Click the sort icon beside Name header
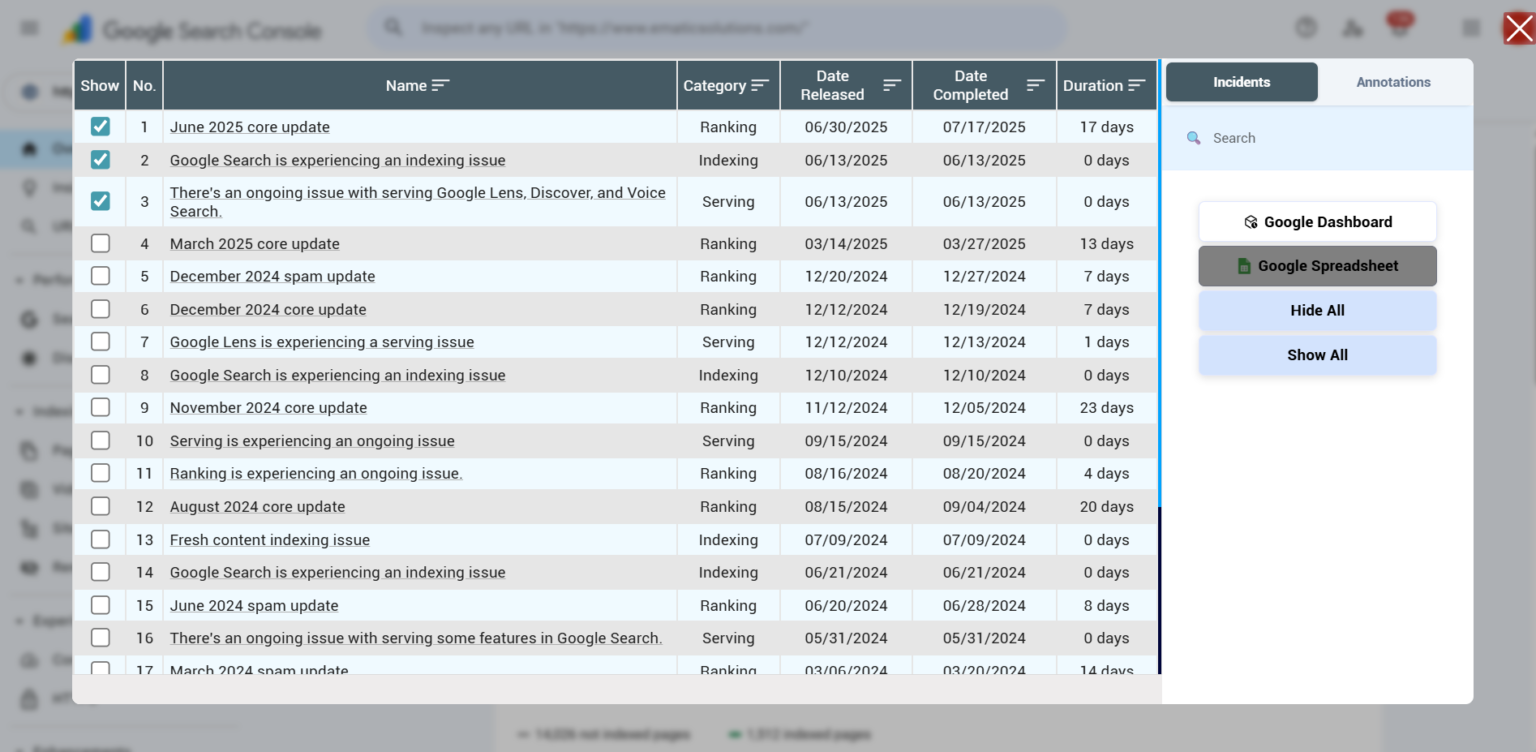This screenshot has width=1536, height=752. [x=440, y=86]
